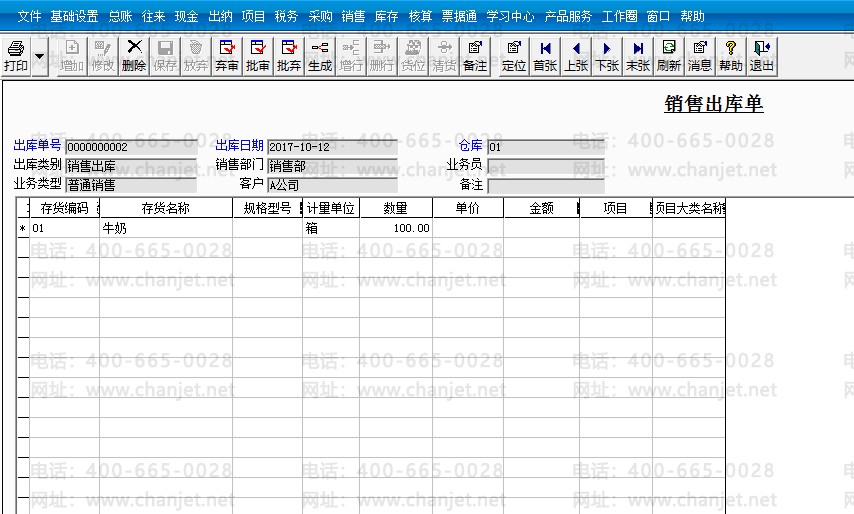Click the 客户 field showing A公司
Image resolution: width=854 pixels, height=514 pixels.
point(332,185)
